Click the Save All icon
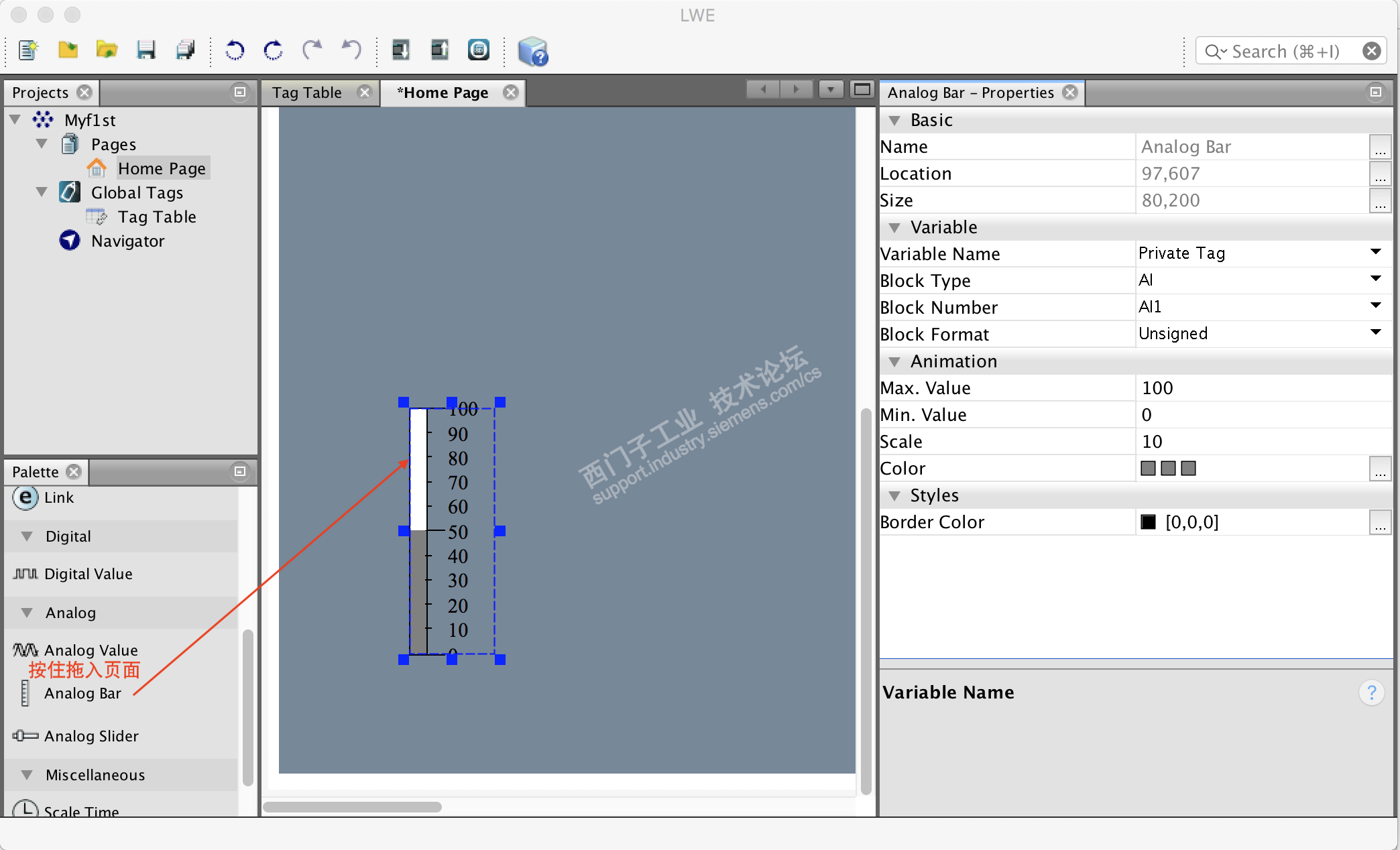The width and height of the screenshot is (1400, 850). pyautogui.click(x=185, y=50)
